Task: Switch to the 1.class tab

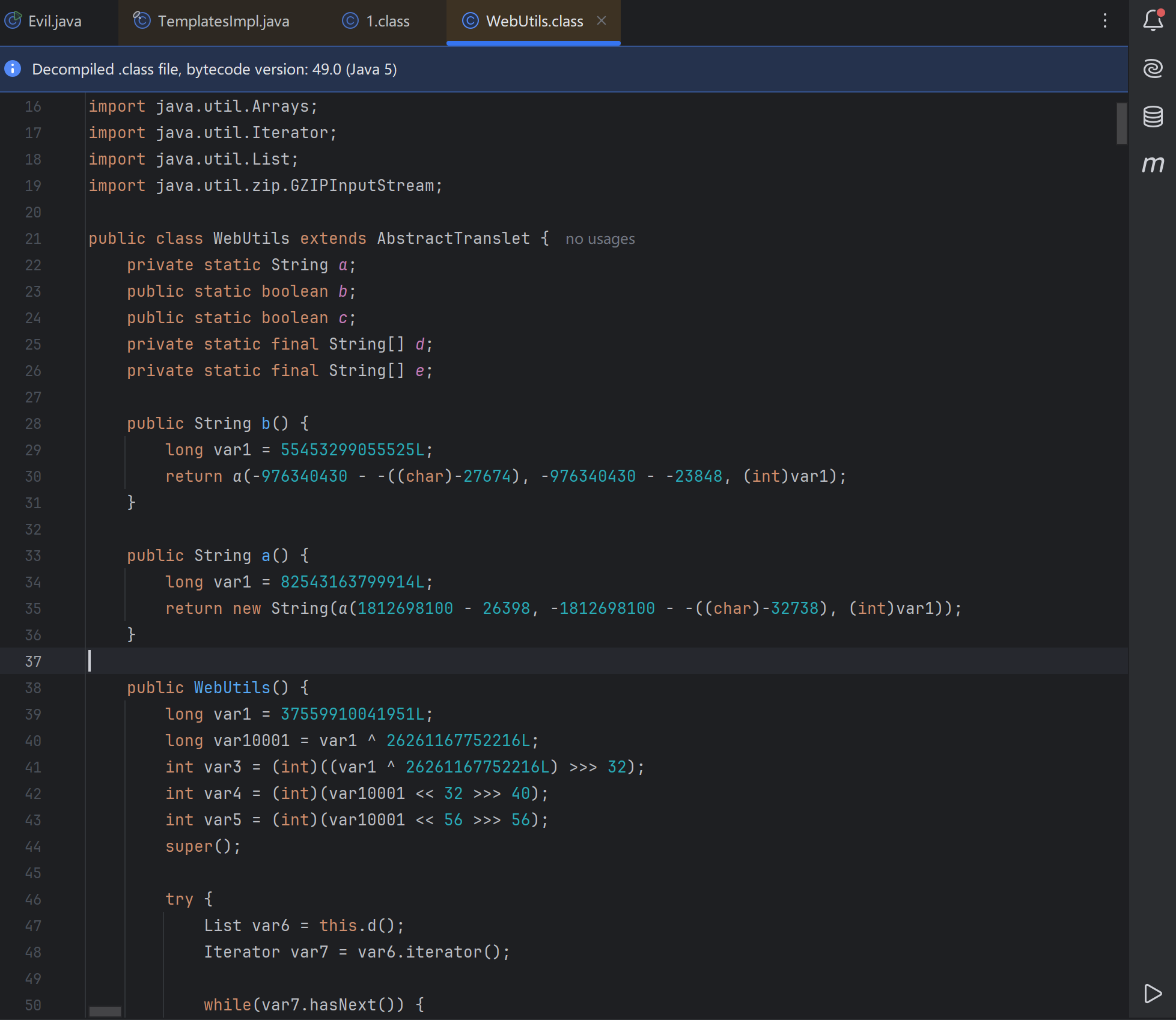Action: coord(388,21)
